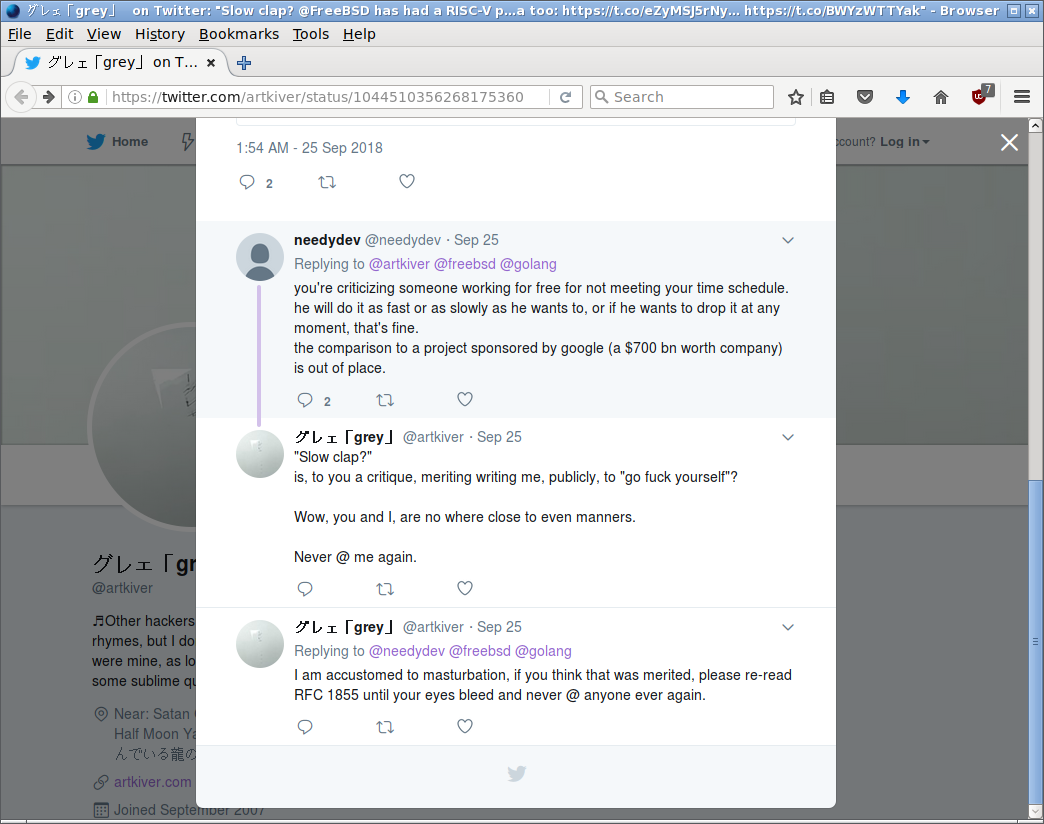Reply to the "Never @ me again" tweet
Image resolution: width=1044 pixels, height=824 pixels.
point(305,589)
